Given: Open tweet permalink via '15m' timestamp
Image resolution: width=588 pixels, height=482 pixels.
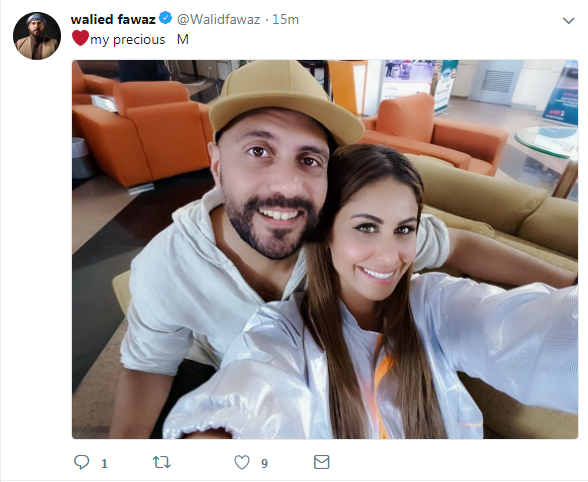Looking at the screenshot, I should 285,19.
